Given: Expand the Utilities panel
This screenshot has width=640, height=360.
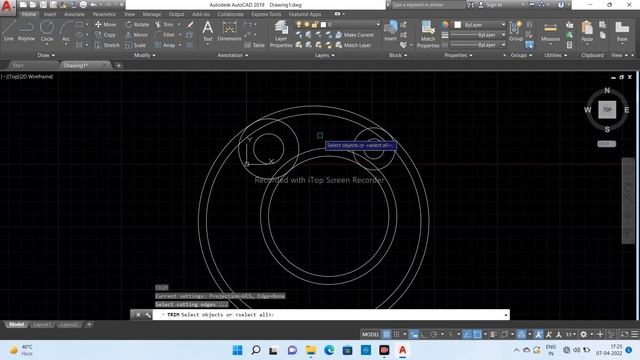Looking at the screenshot, I should pos(556,55).
